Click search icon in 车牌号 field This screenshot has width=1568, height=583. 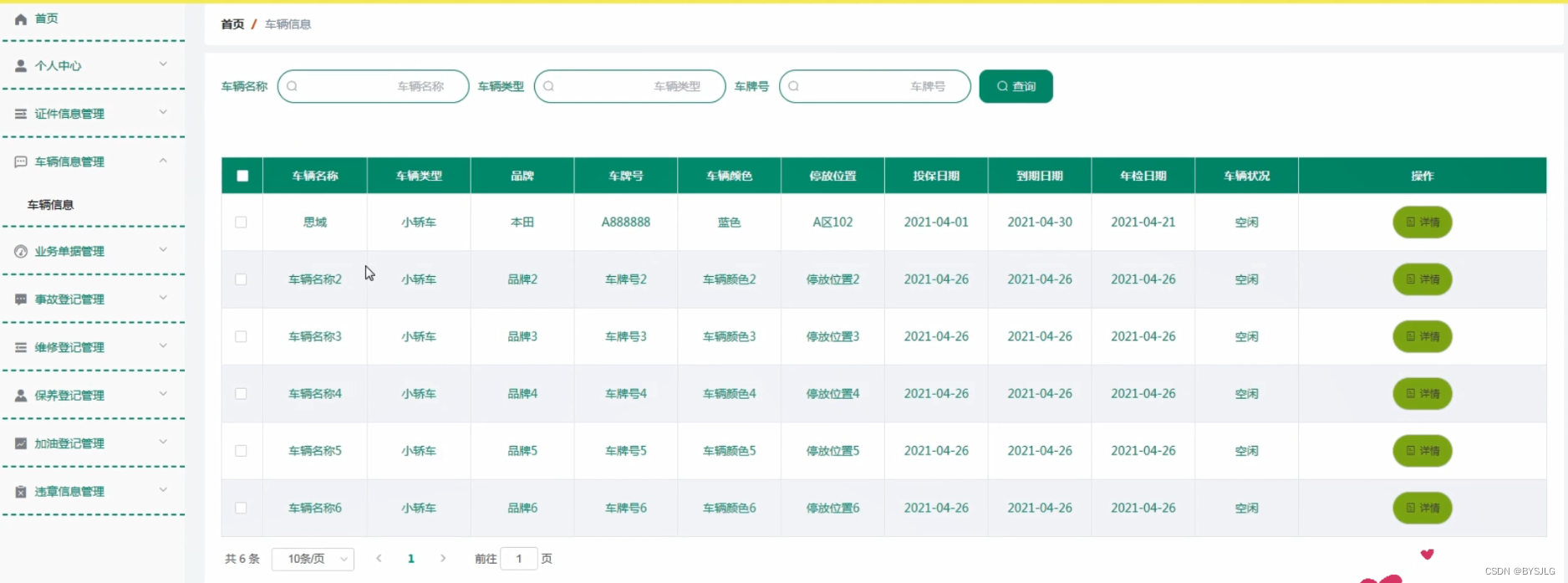(793, 86)
